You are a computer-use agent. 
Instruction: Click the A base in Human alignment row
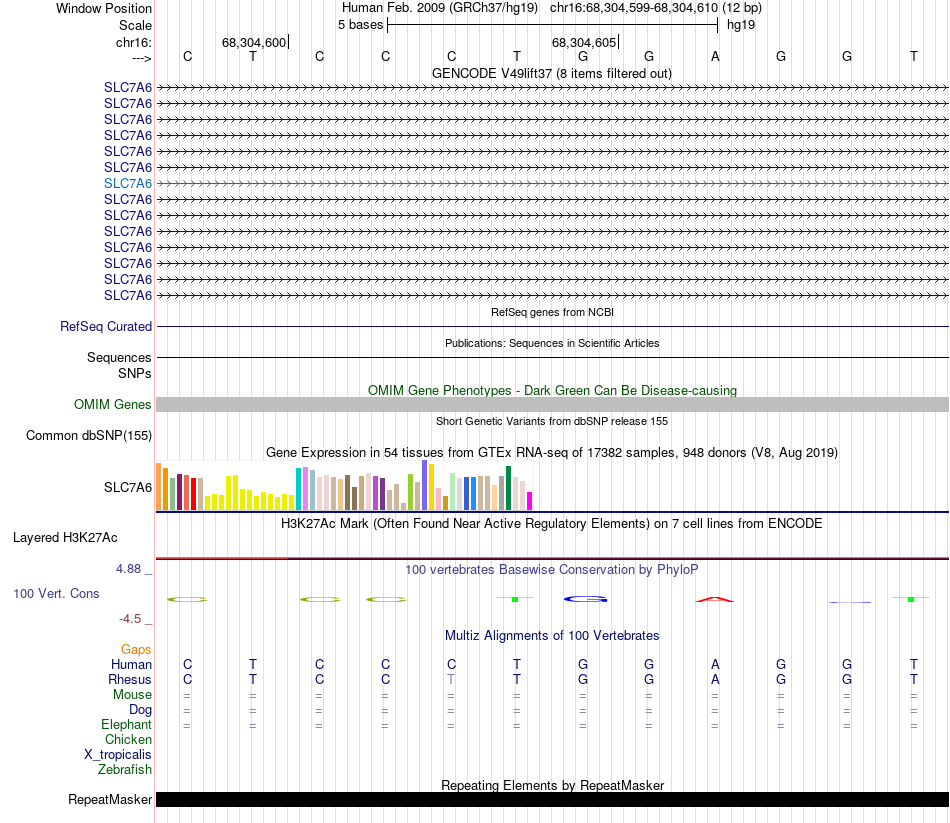715,664
